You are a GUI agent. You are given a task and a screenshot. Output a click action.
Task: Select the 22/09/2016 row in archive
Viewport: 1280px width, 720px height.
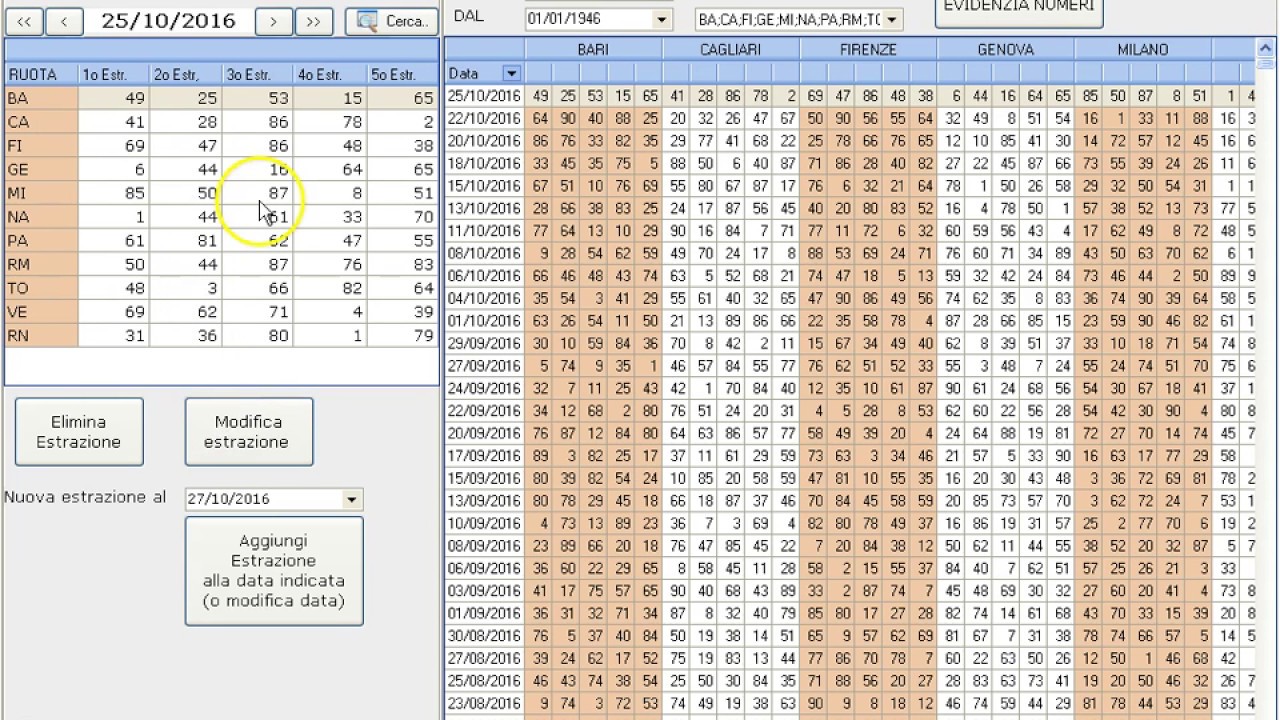point(850,411)
